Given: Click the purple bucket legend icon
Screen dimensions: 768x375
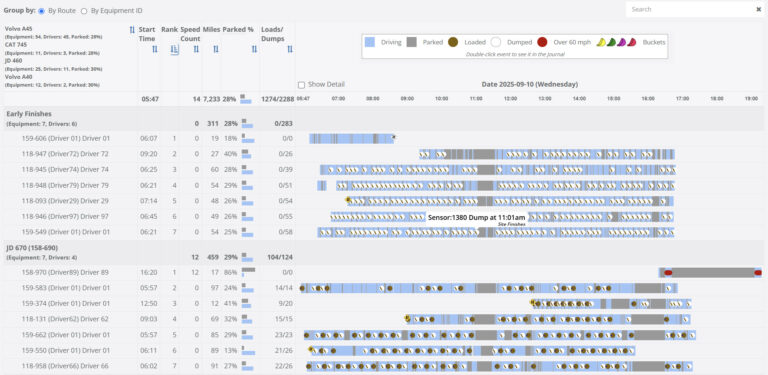Looking at the screenshot, I should [x=622, y=43].
